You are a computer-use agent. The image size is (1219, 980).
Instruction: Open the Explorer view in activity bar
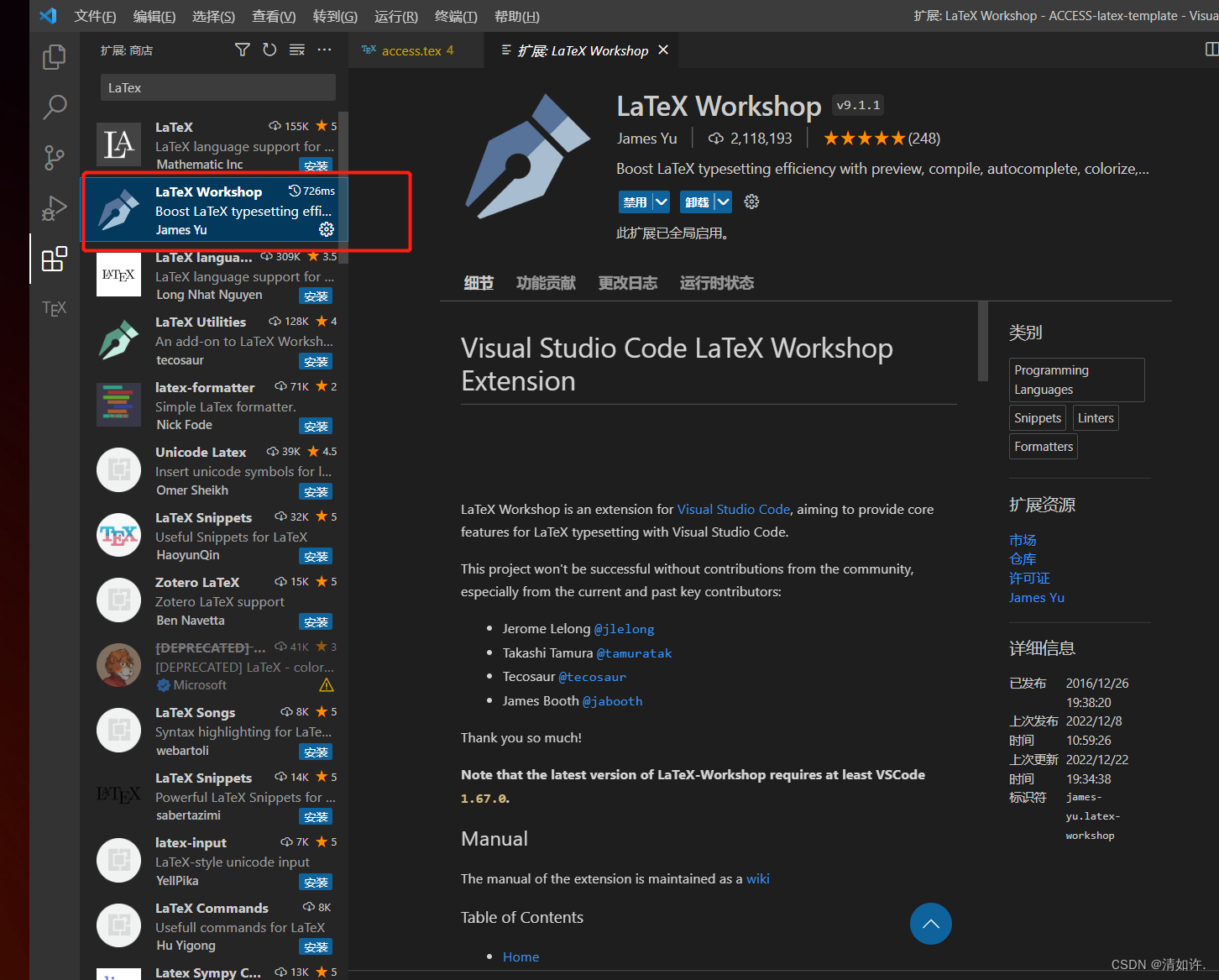point(55,56)
